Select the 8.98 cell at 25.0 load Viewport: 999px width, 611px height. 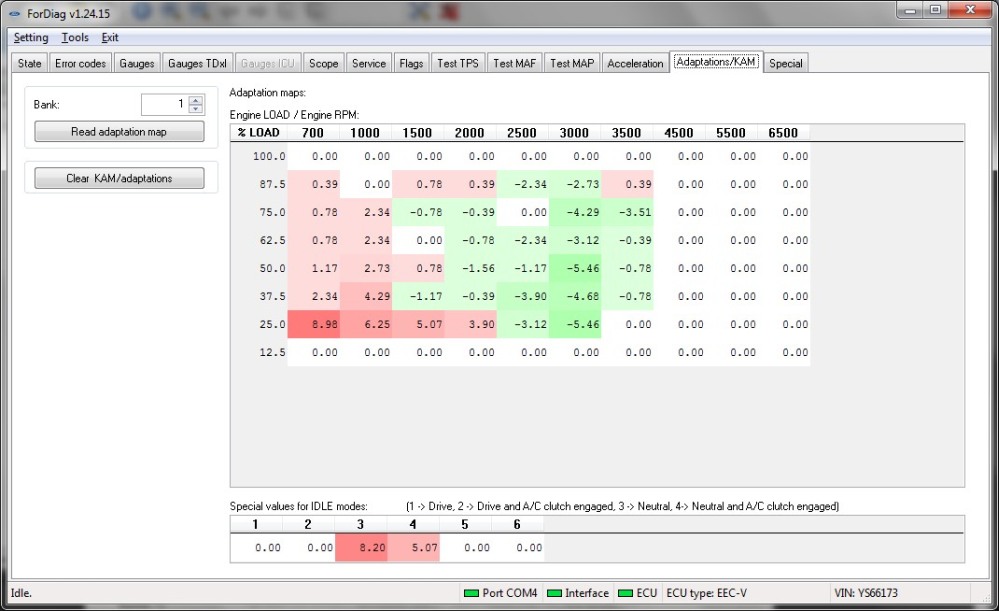tap(314, 325)
